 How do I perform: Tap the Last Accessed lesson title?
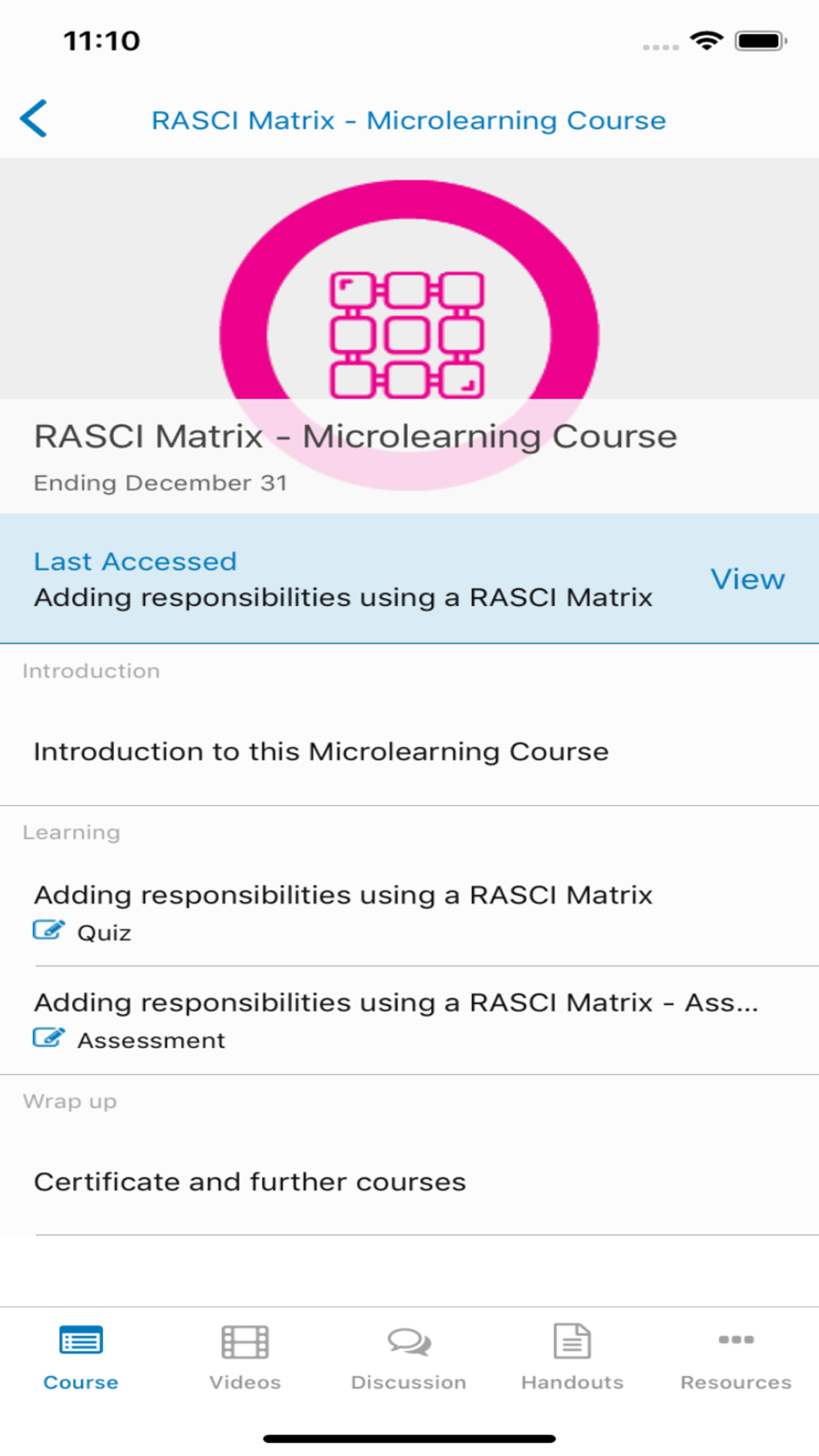coord(343,598)
